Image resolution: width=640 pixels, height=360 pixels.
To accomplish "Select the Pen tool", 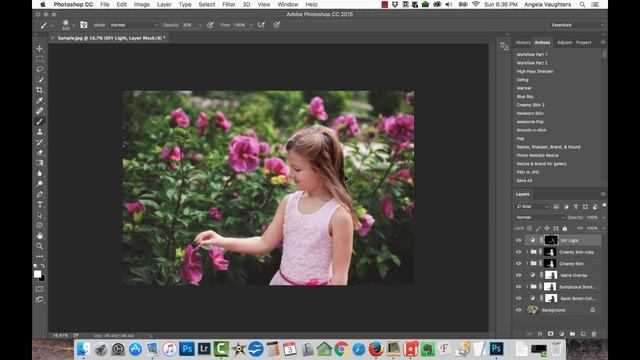I will point(40,194).
